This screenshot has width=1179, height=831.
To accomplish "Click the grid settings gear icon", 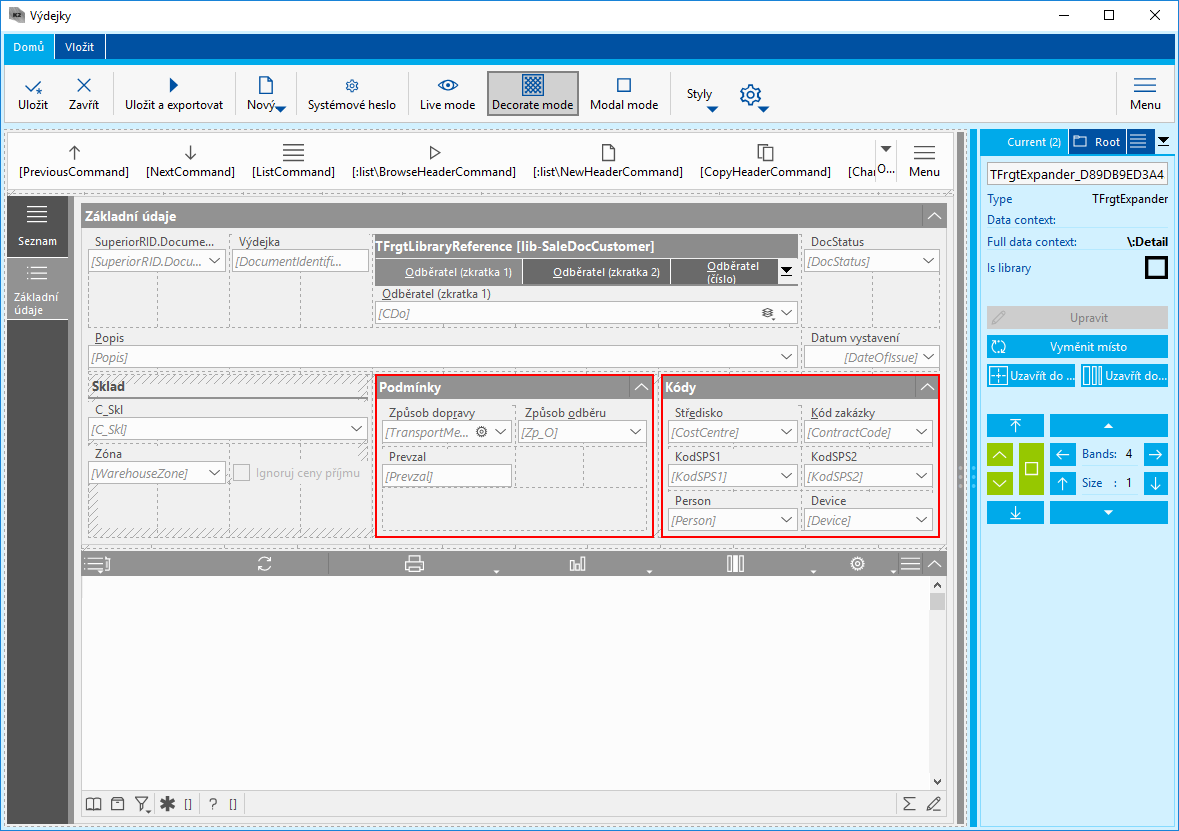I will [857, 563].
